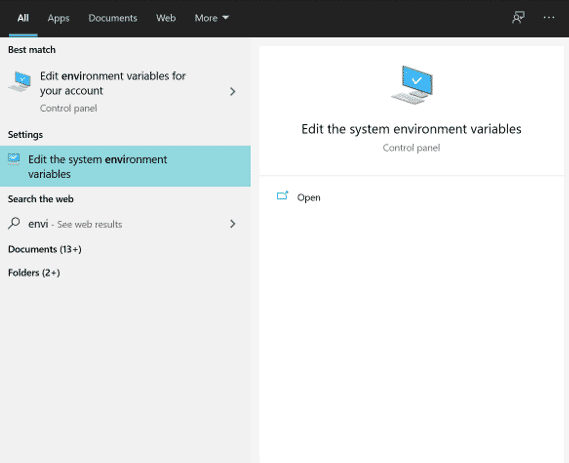Expand Documents (13+) results group
Viewport: 569px width, 463px height.
(45, 249)
